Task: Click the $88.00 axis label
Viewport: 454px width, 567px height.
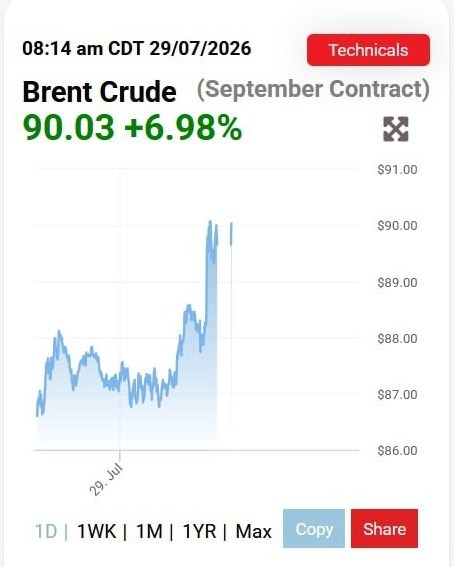Action: (397, 338)
